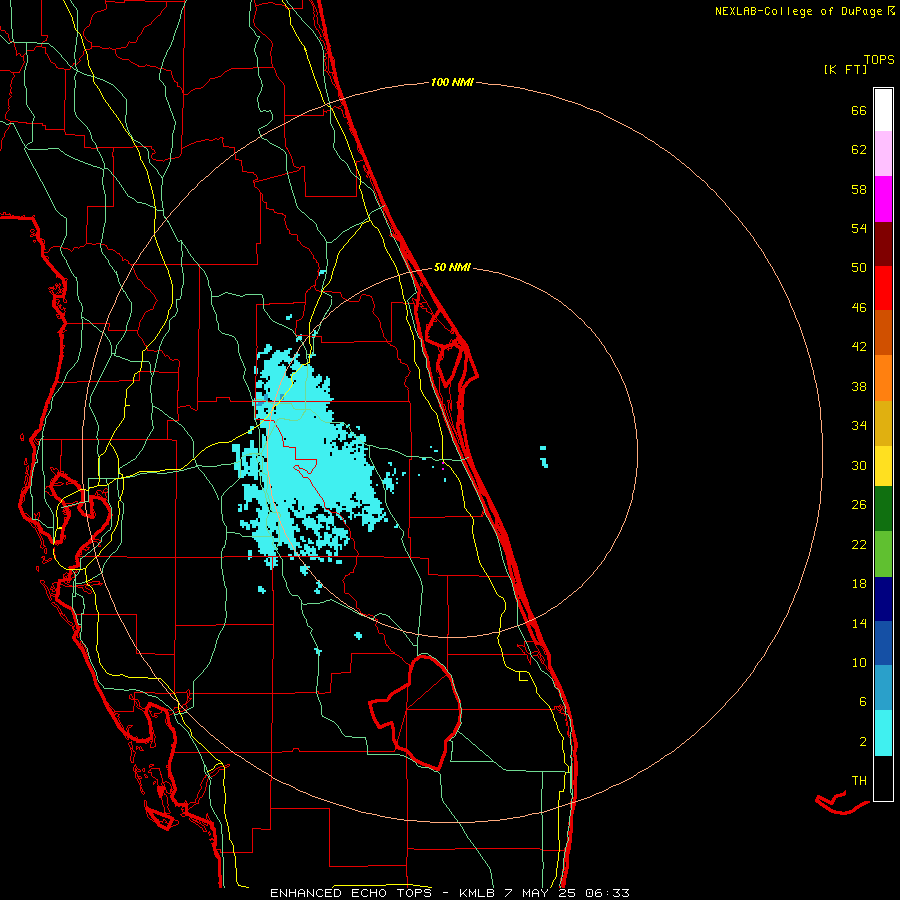
Task: Click the '100 NMI' range ring label
Action: pyautogui.click(x=452, y=83)
